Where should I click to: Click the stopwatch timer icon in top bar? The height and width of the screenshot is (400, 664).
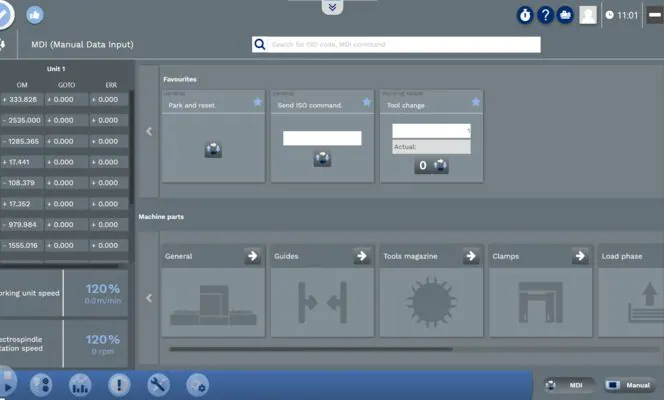click(524, 15)
